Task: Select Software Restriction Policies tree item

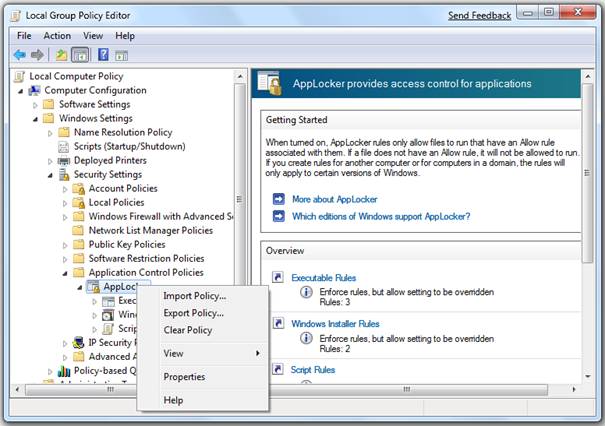Action: (x=146, y=258)
